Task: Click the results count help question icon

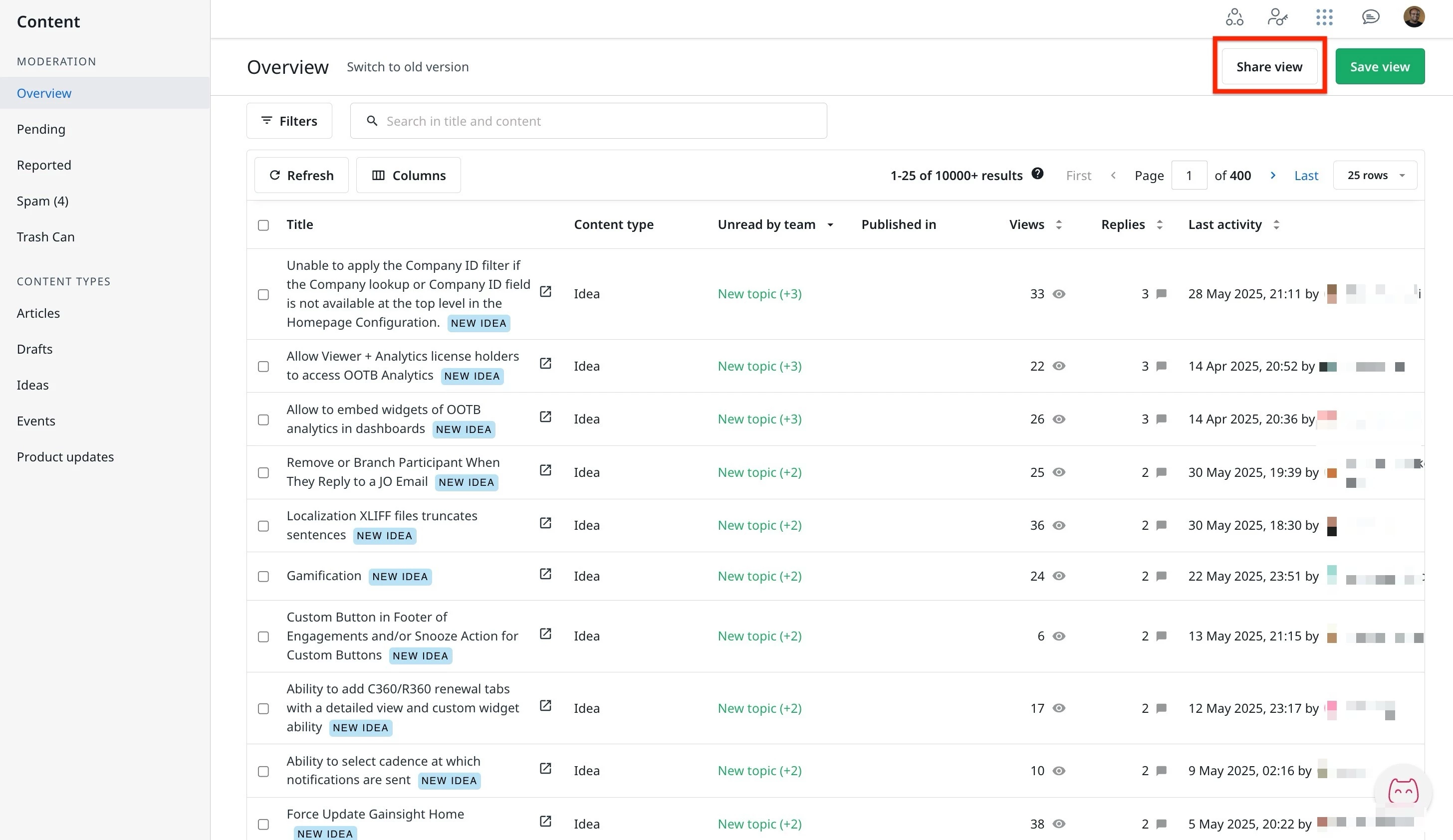Action: pyautogui.click(x=1037, y=174)
